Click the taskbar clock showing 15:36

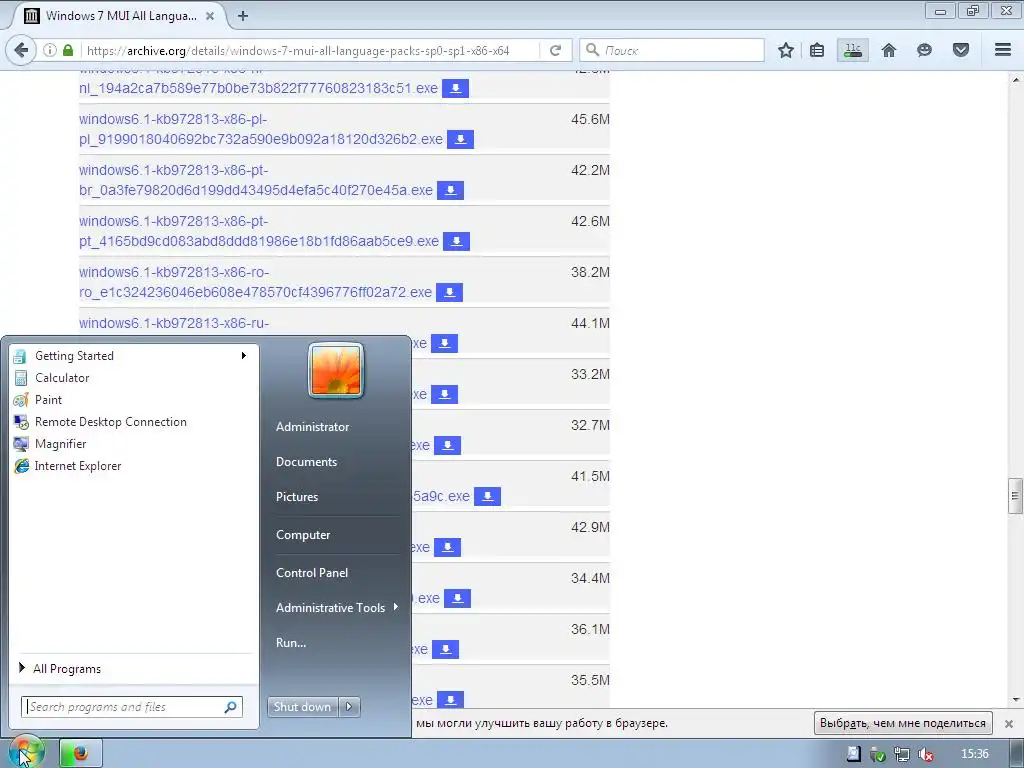tap(974, 754)
